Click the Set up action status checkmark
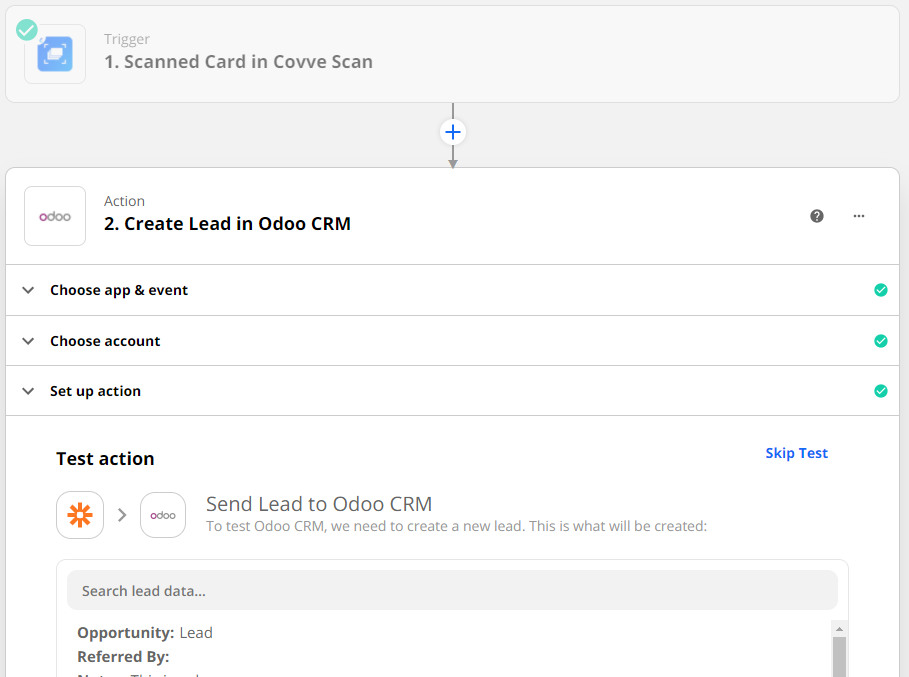This screenshot has width=909, height=677. tap(880, 391)
